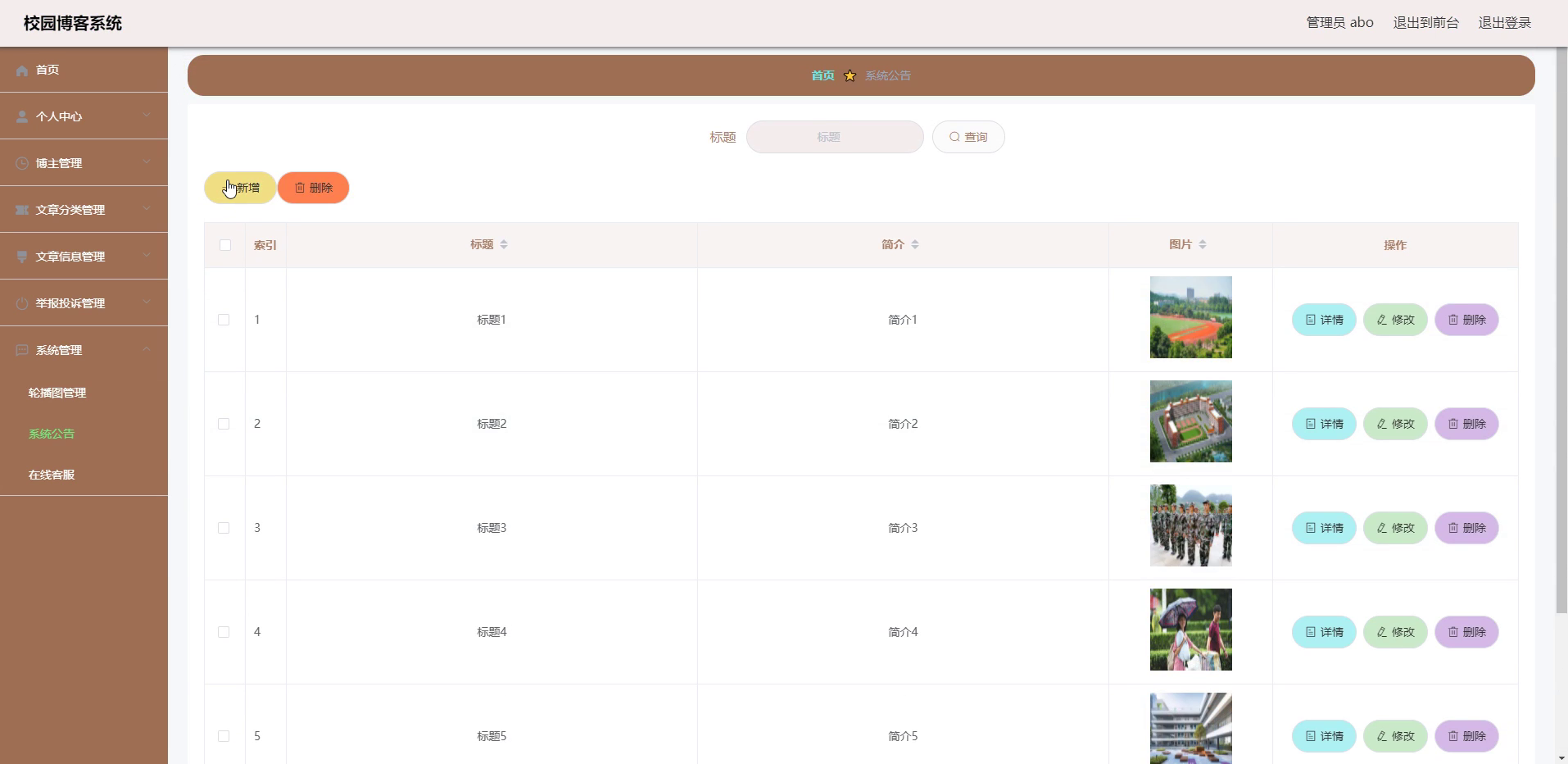The height and width of the screenshot is (764, 1568).
Task: Open 首页 in the sidebar
Action: 84,70
